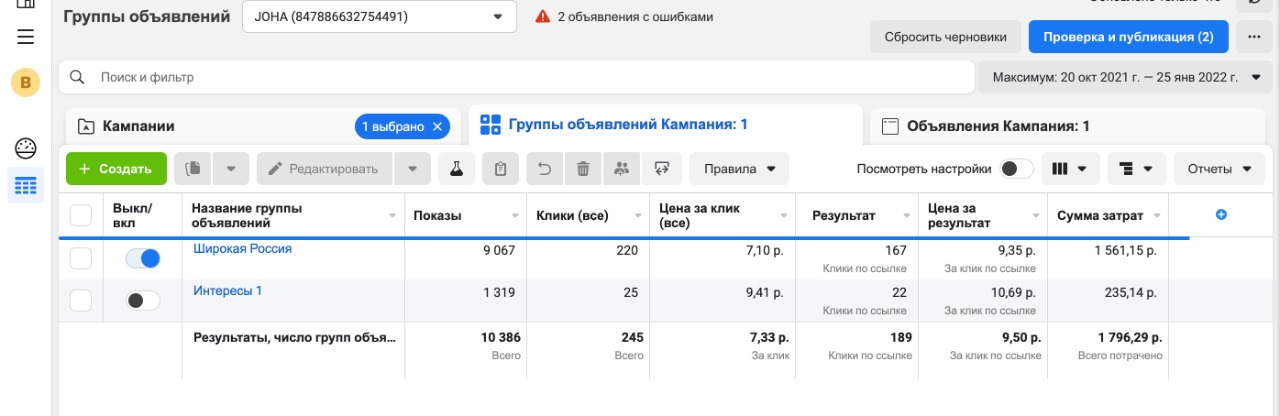Screen dimensions: 1280x416
Task: Add a column with the plus icon
Action: coord(1221,214)
